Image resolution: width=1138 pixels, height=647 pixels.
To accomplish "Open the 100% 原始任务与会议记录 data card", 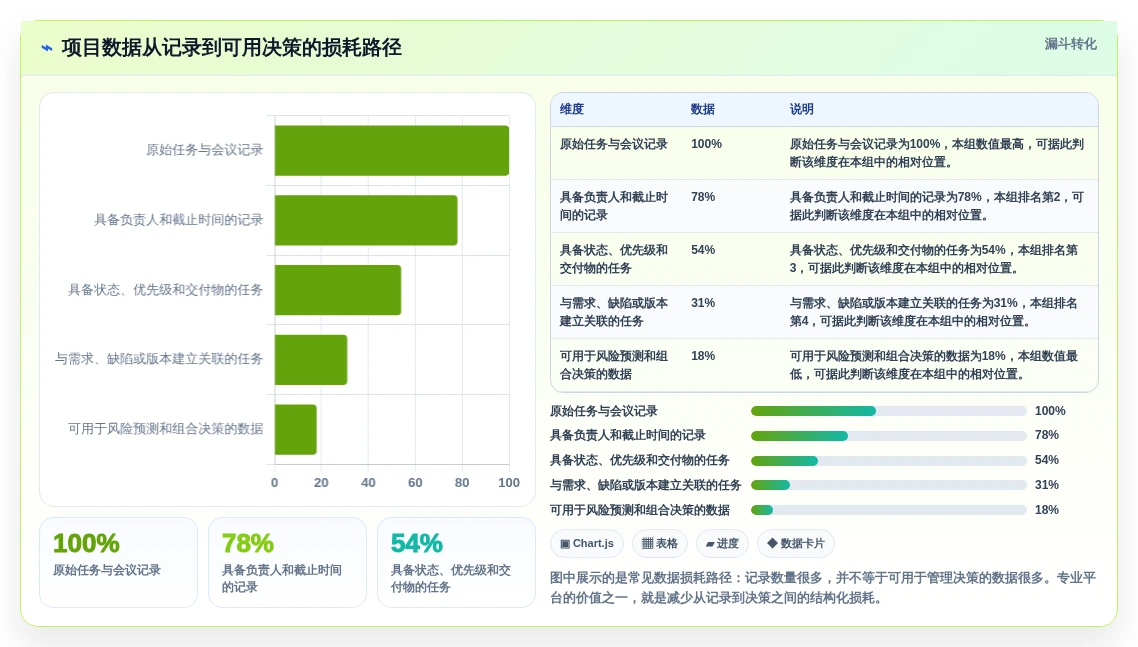I will pyautogui.click(x=118, y=562).
